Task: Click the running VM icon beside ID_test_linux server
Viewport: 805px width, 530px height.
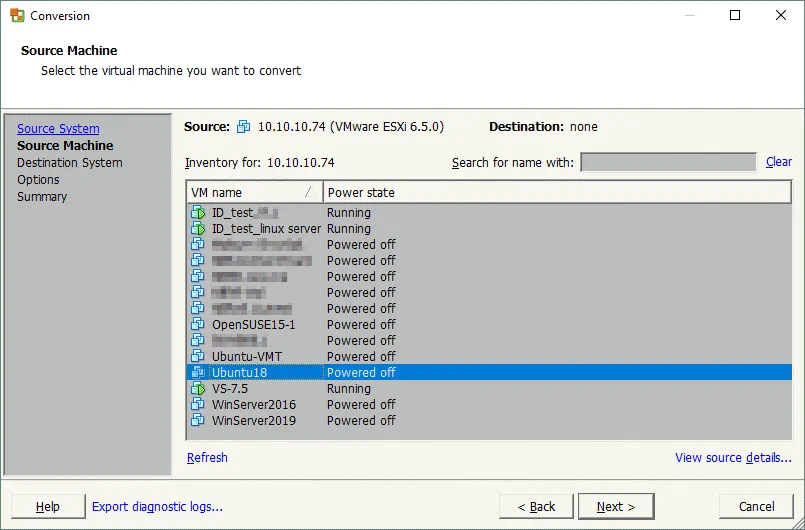Action: click(x=197, y=229)
